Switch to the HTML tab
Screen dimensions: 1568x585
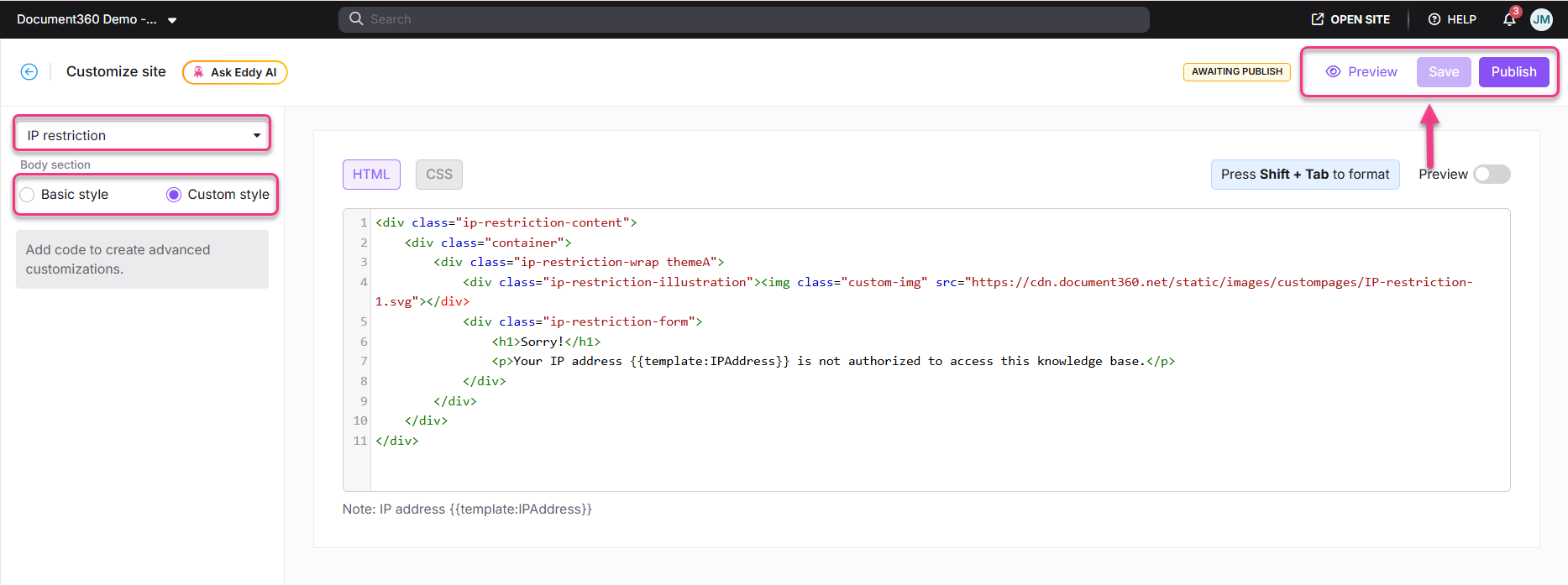[371, 175]
